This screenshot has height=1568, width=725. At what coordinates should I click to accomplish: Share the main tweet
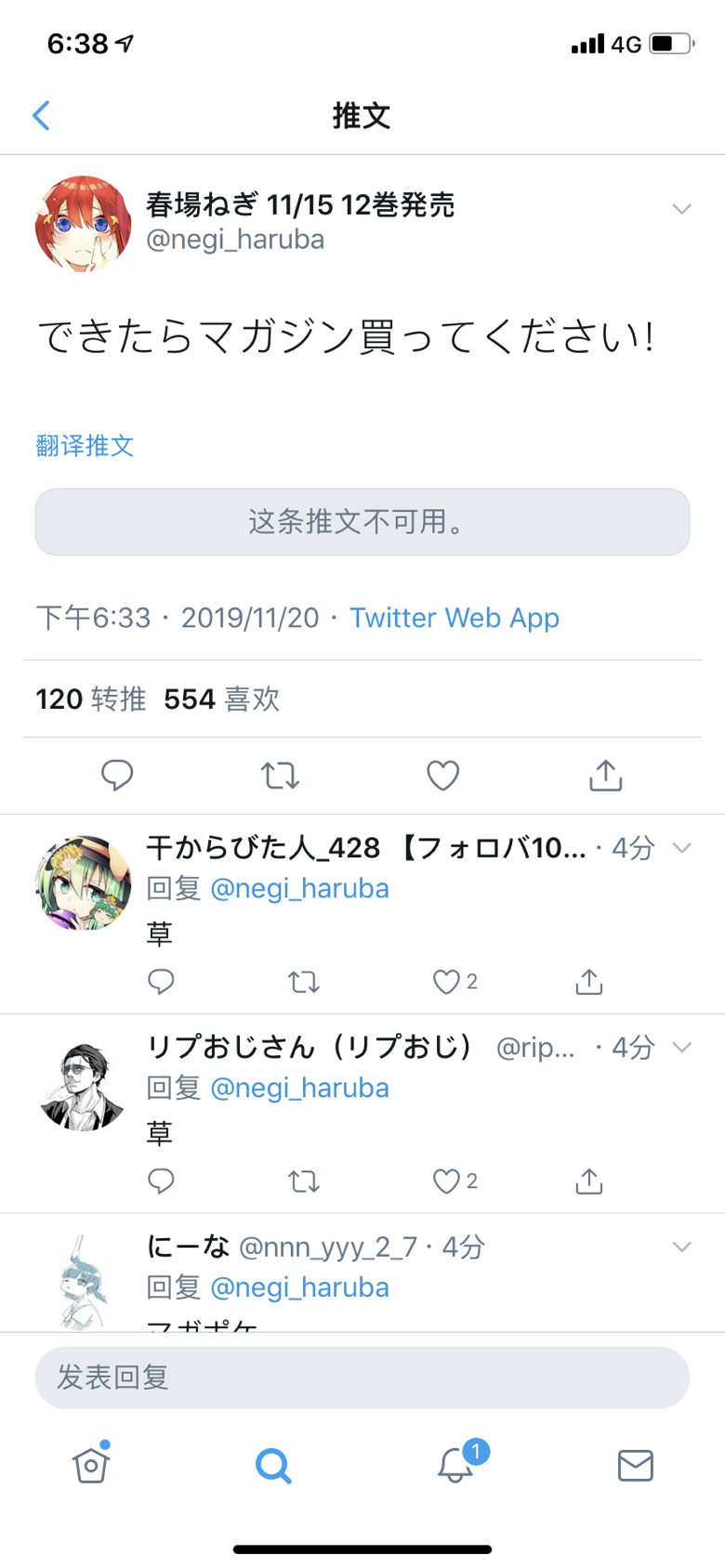pyautogui.click(x=605, y=775)
